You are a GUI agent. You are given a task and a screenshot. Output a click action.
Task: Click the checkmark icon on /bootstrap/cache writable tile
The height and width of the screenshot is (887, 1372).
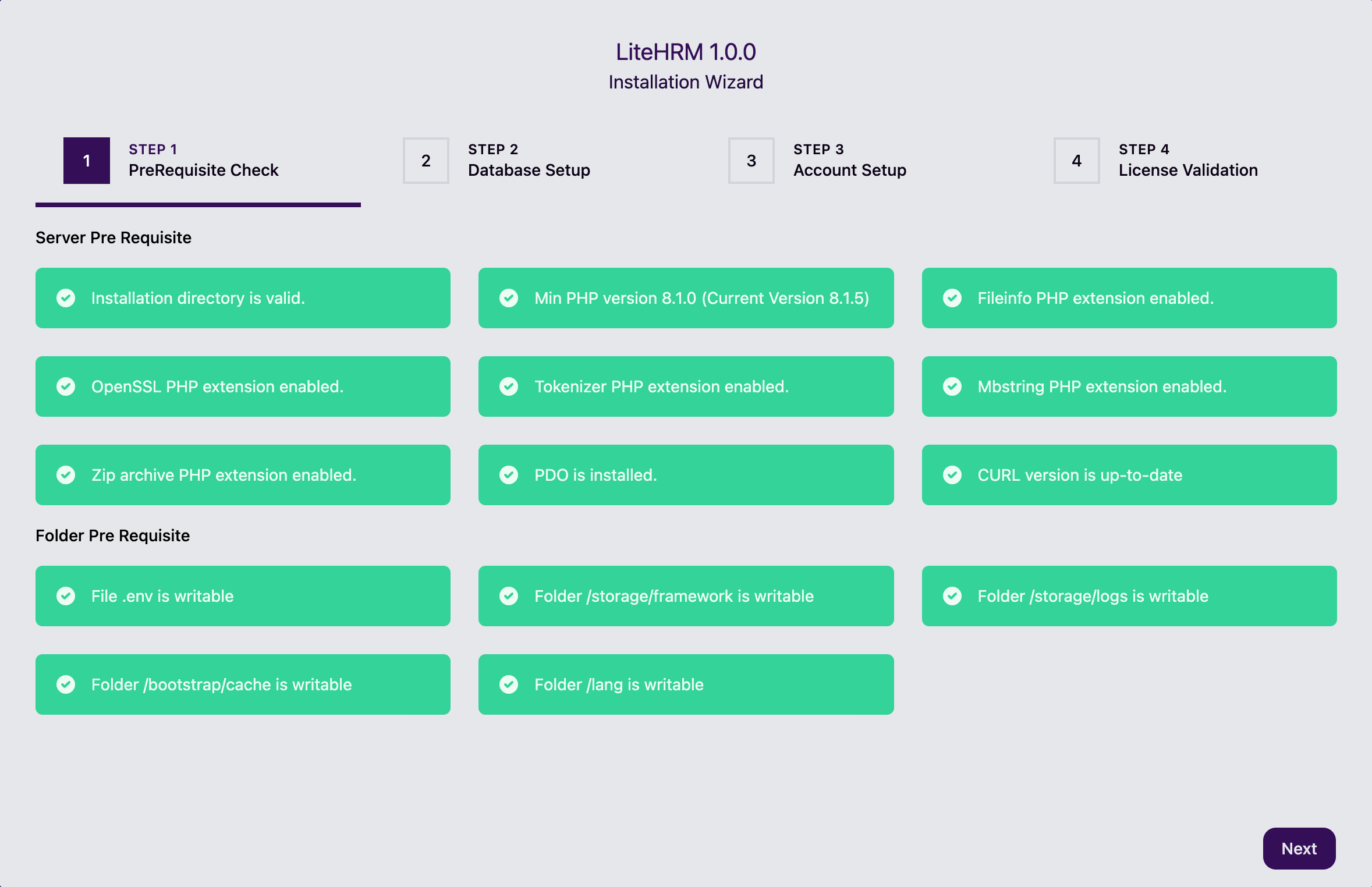pyautogui.click(x=66, y=684)
